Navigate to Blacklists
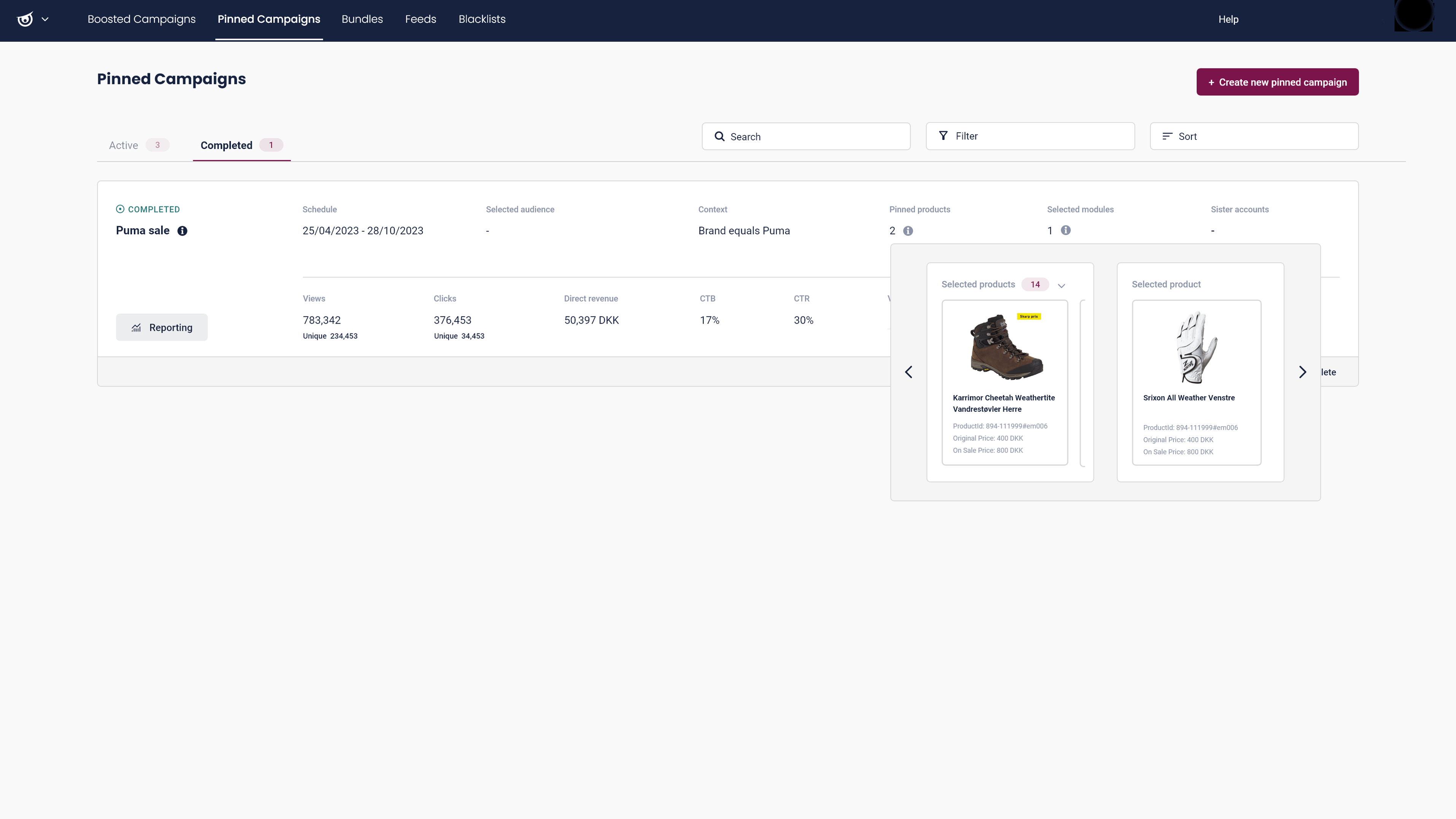 click(481, 19)
